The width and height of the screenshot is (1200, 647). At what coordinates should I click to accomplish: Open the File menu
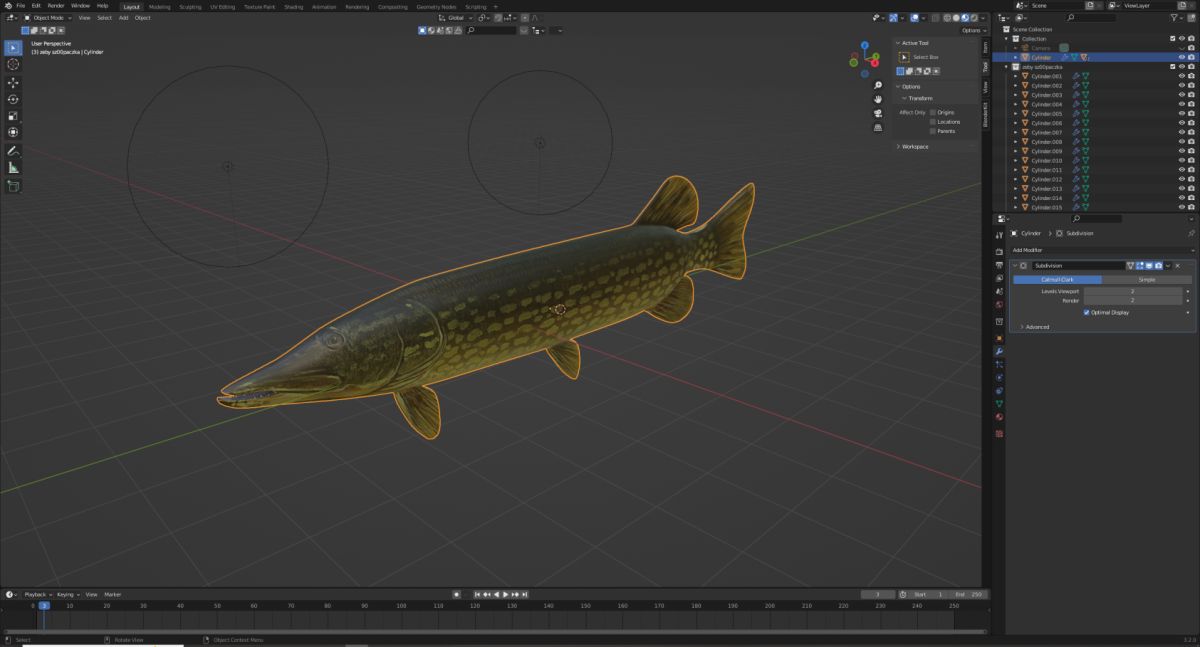[x=21, y=6]
